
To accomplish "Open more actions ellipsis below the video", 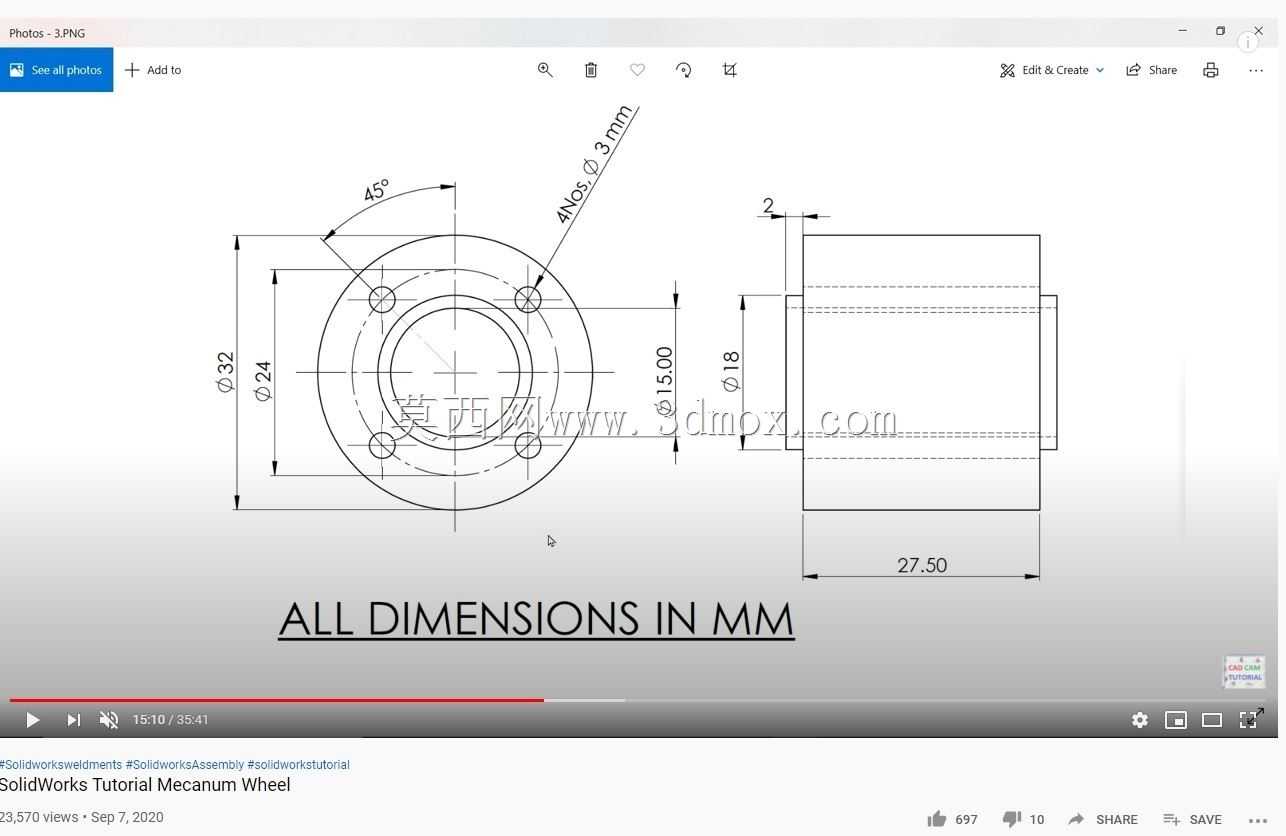I will click(x=1258, y=820).
